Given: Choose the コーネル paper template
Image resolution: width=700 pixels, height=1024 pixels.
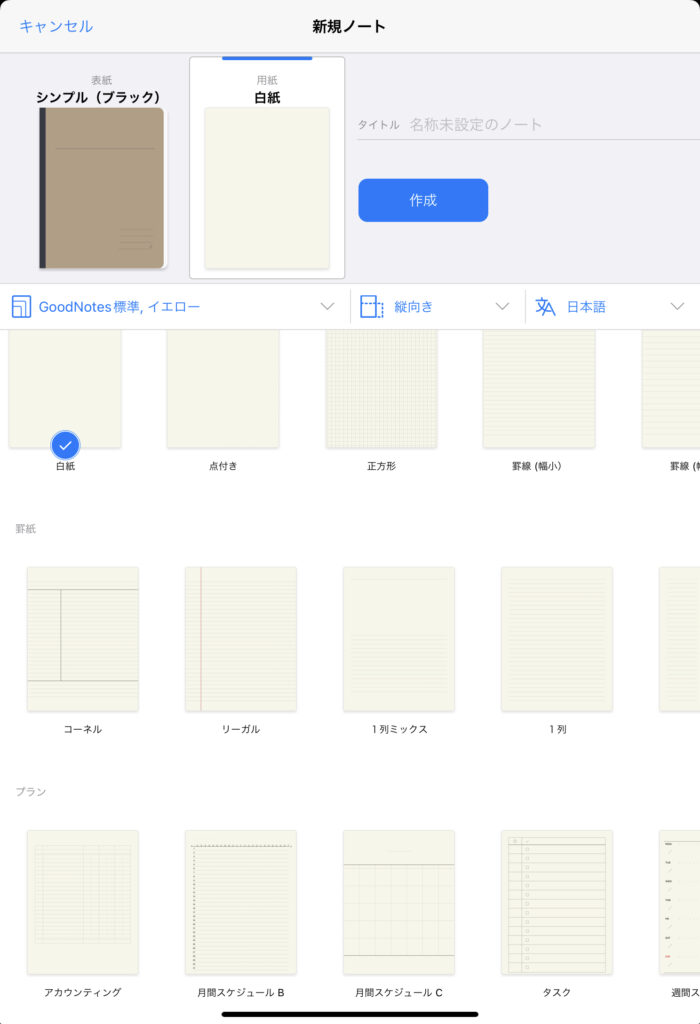Looking at the screenshot, I should (x=83, y=639).
